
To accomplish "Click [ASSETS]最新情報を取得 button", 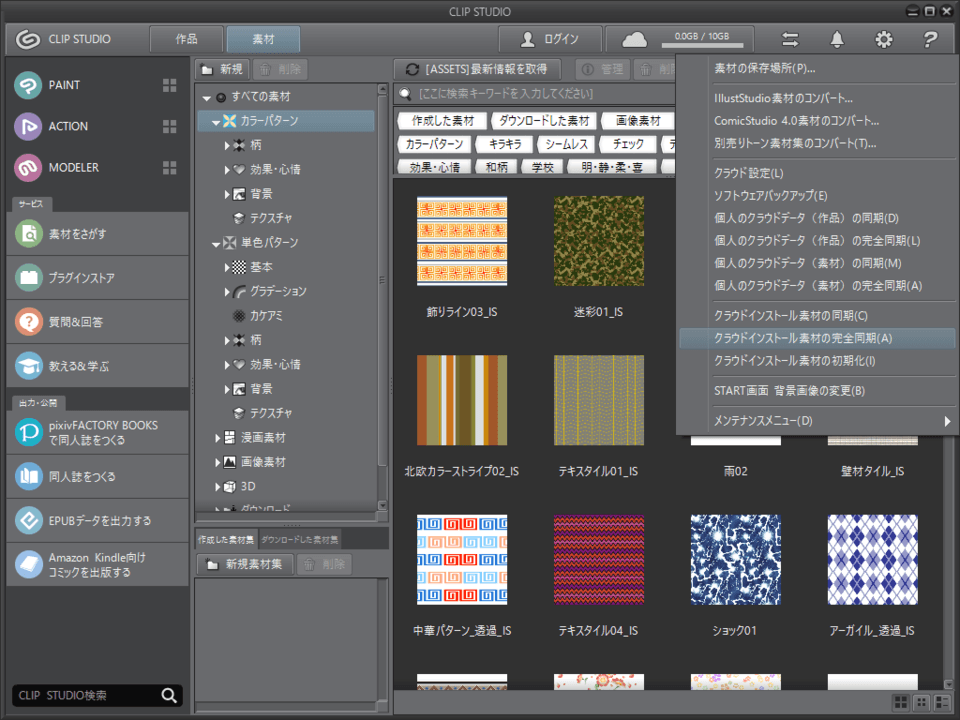I will click(476, 69).
